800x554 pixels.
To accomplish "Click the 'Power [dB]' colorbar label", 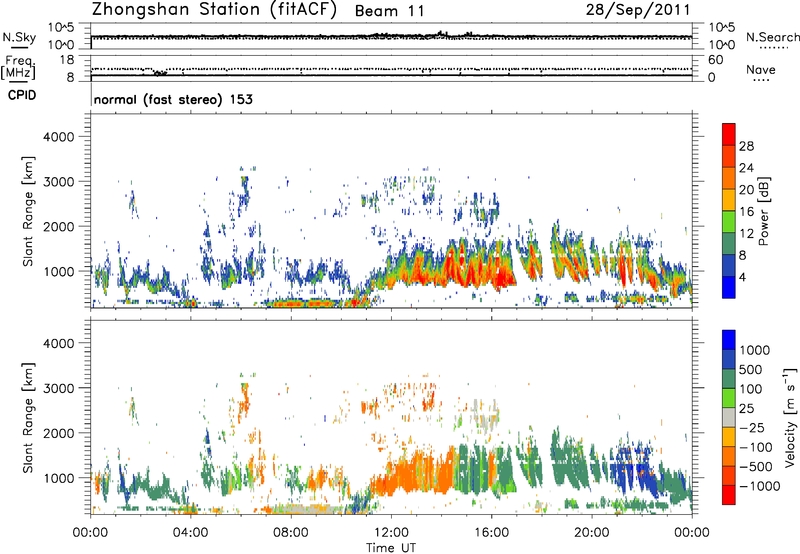I will click(x=763, y=211).
